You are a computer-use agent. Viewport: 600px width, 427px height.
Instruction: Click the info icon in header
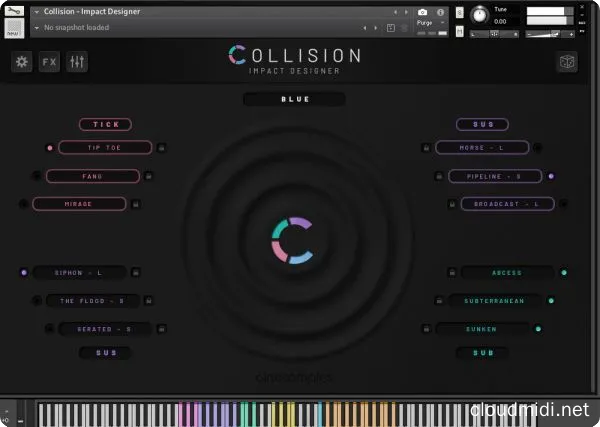[x=440, y=12]
